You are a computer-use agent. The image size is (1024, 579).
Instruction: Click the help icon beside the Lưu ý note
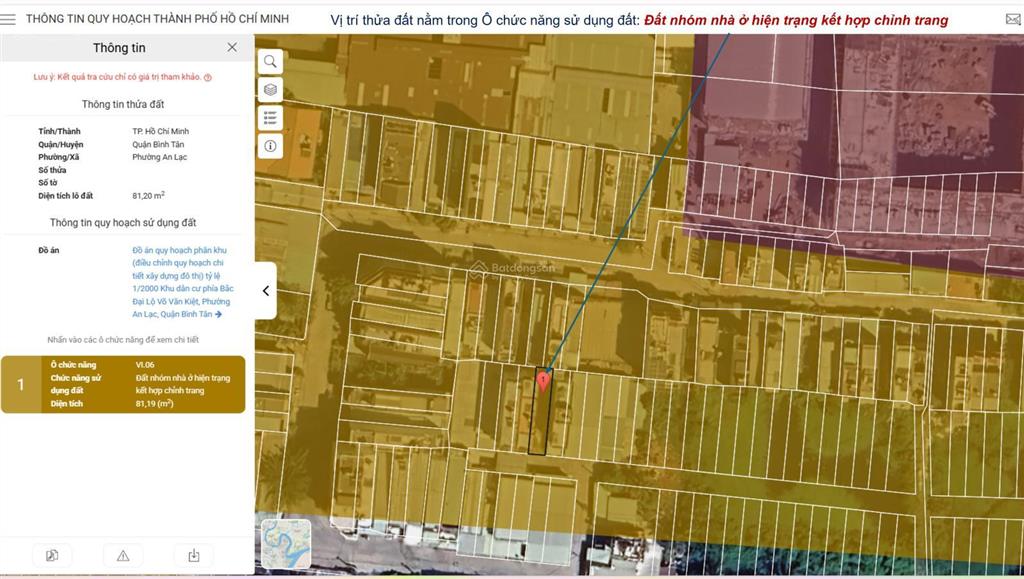tap(207, 77)
